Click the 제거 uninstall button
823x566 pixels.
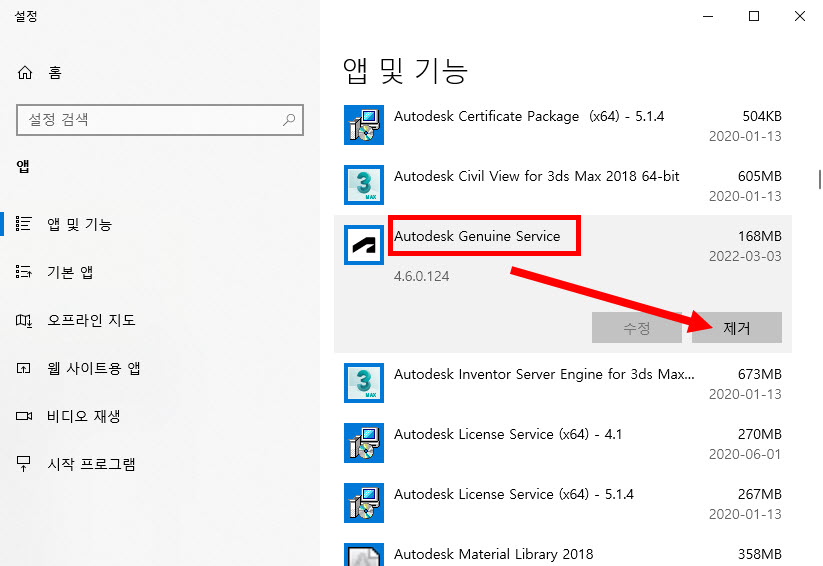pos(736,328)
